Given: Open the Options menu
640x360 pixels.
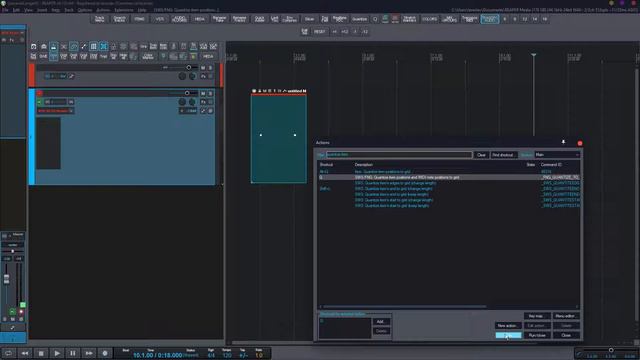Looking at the screenshot, I should pyautogui.click(x=84, y=10).
